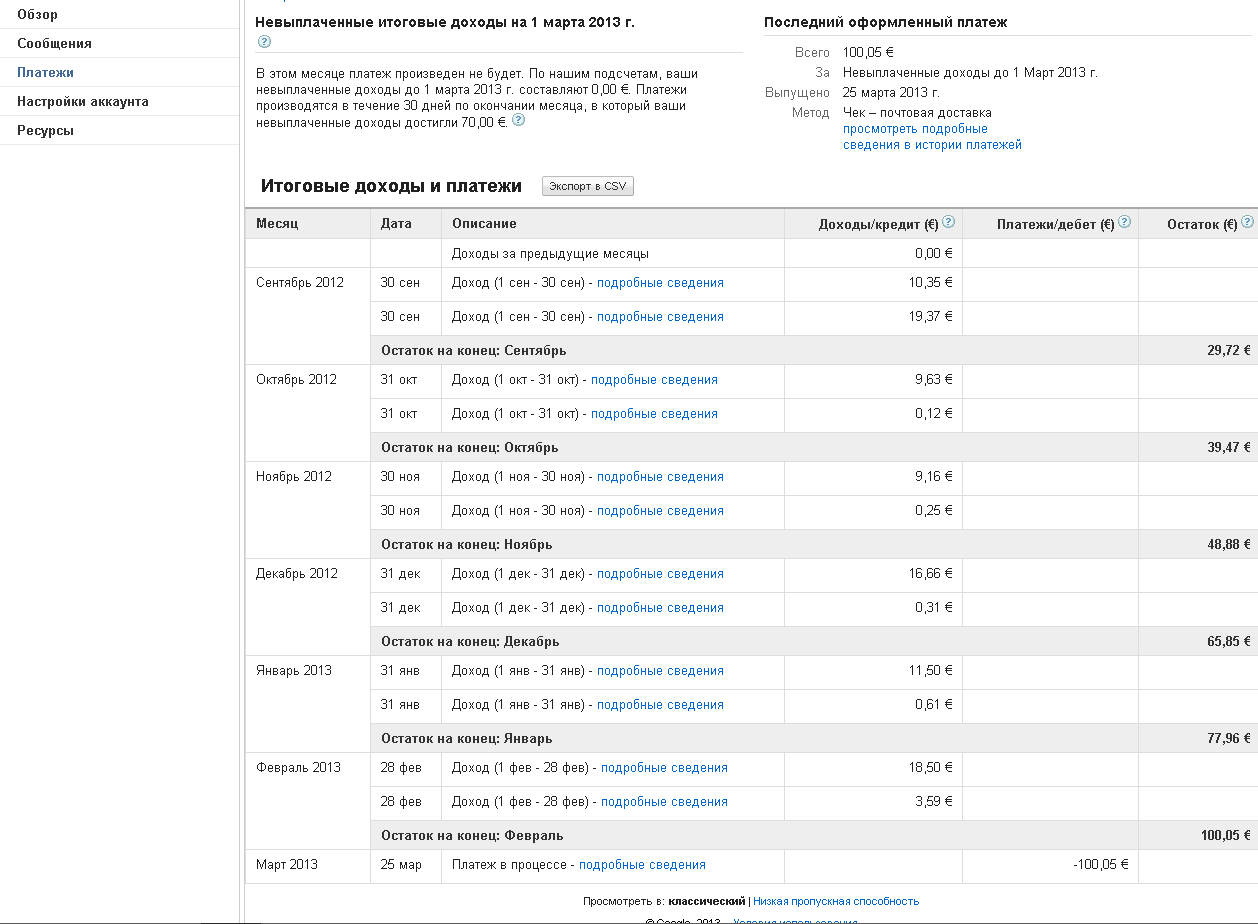The height and width of the screenshot is (924, 1258).
Task: Open payment history details link
Action: (932, 136)
